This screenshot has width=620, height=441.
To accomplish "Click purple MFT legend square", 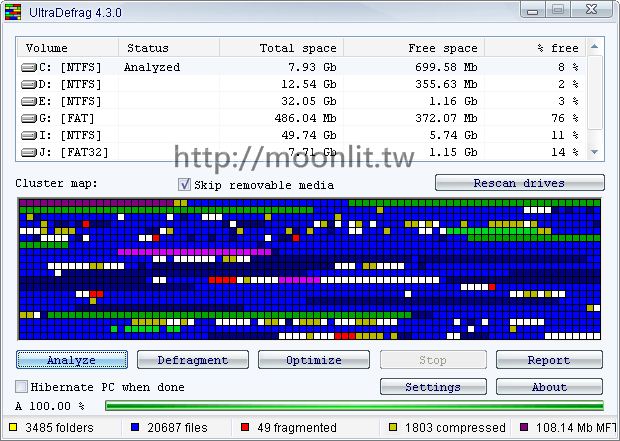I will [x=524, y=427].
